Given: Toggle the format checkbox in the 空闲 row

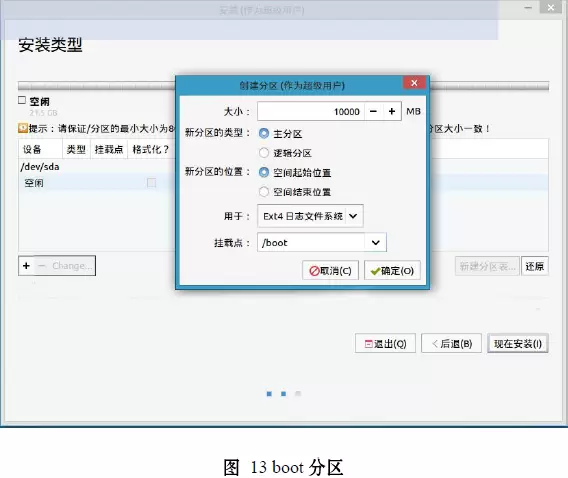Looking at the screenshot, I should pos(151,183).
